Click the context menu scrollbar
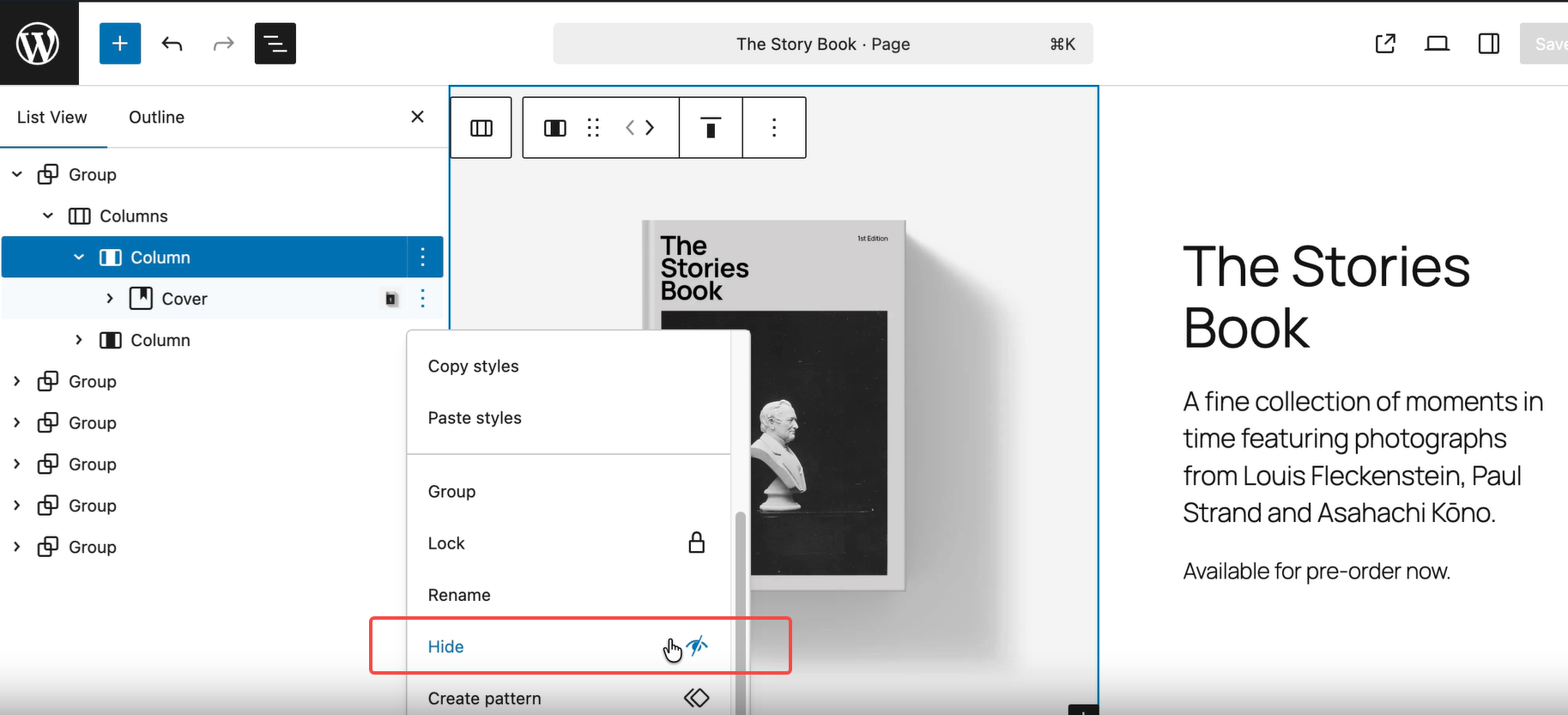 740,612
